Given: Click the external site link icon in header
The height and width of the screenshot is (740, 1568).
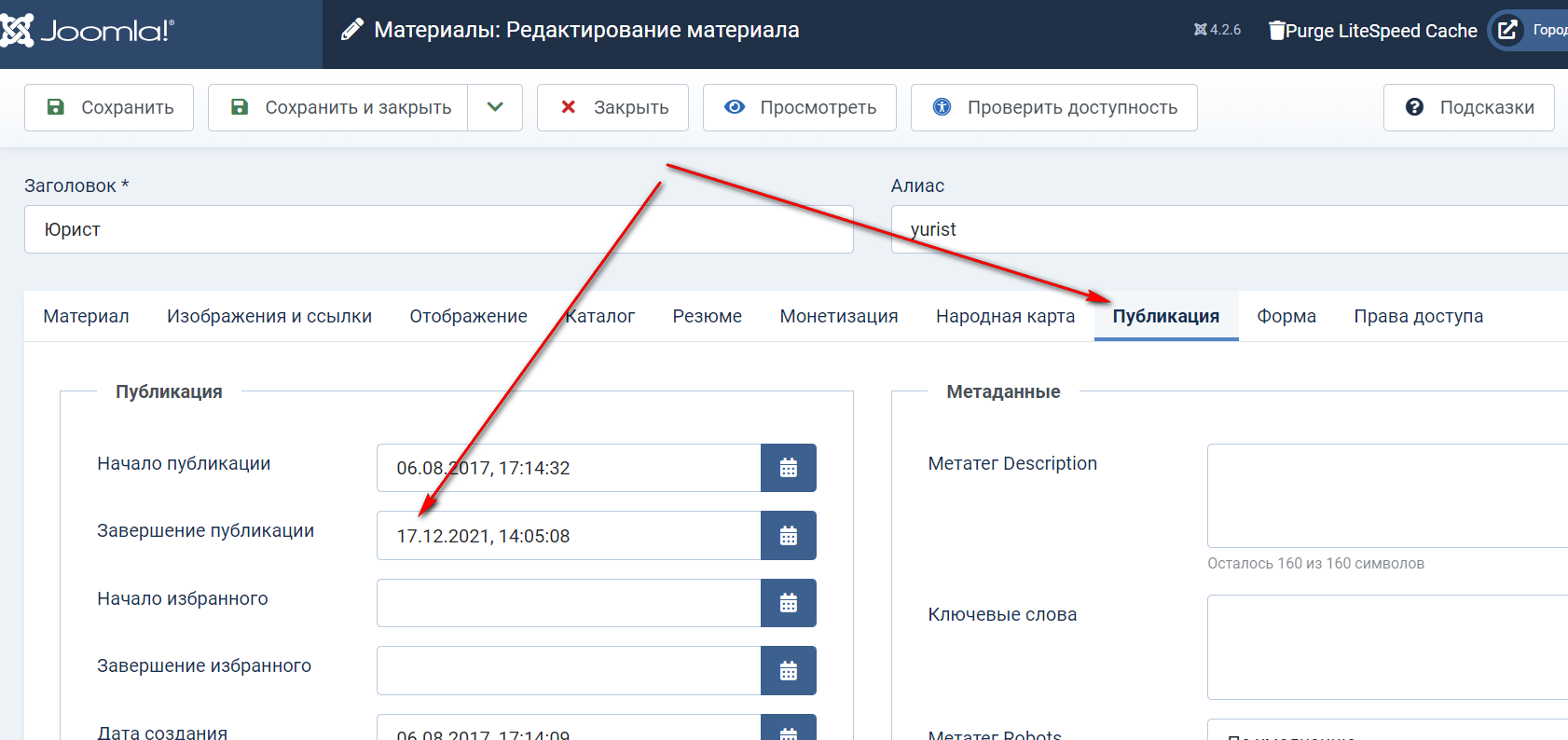Looking at the screenshot, I should pos(1507,30).
